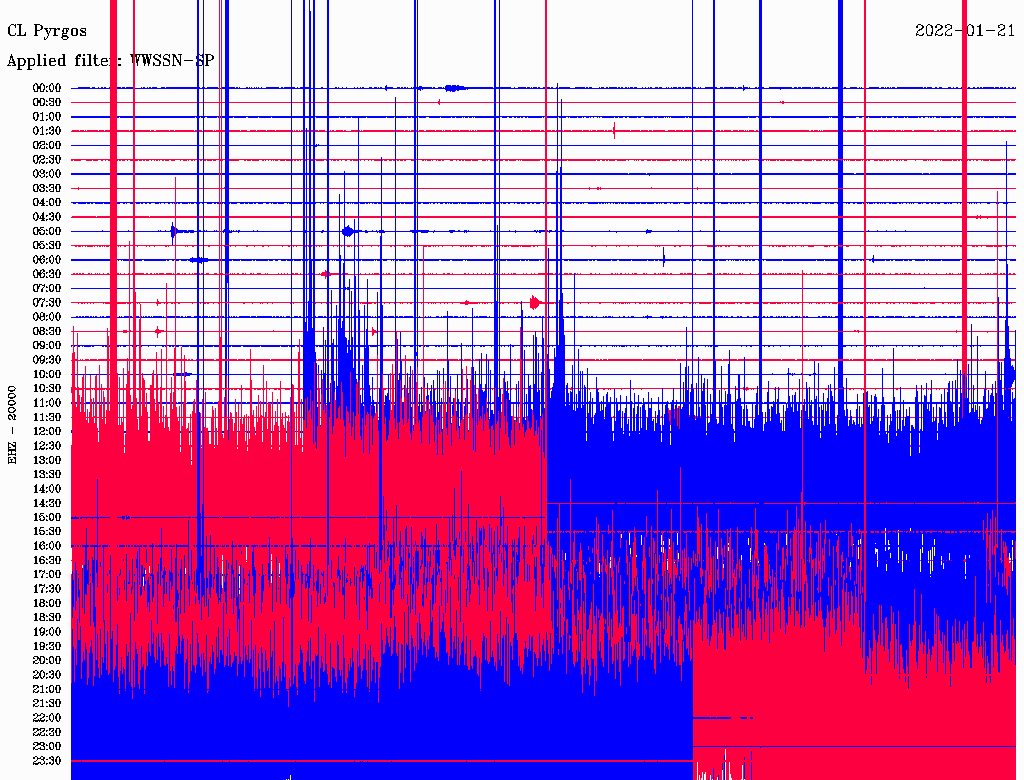
Task: Pick the 12:00 time label
Action: (48, 431)
